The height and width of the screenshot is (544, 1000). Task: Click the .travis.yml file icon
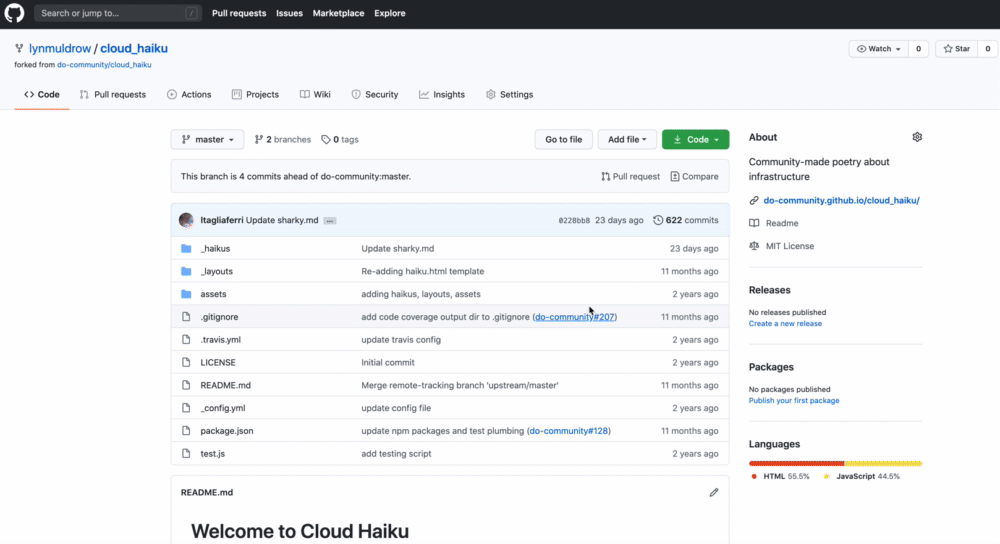click(186, 339)
